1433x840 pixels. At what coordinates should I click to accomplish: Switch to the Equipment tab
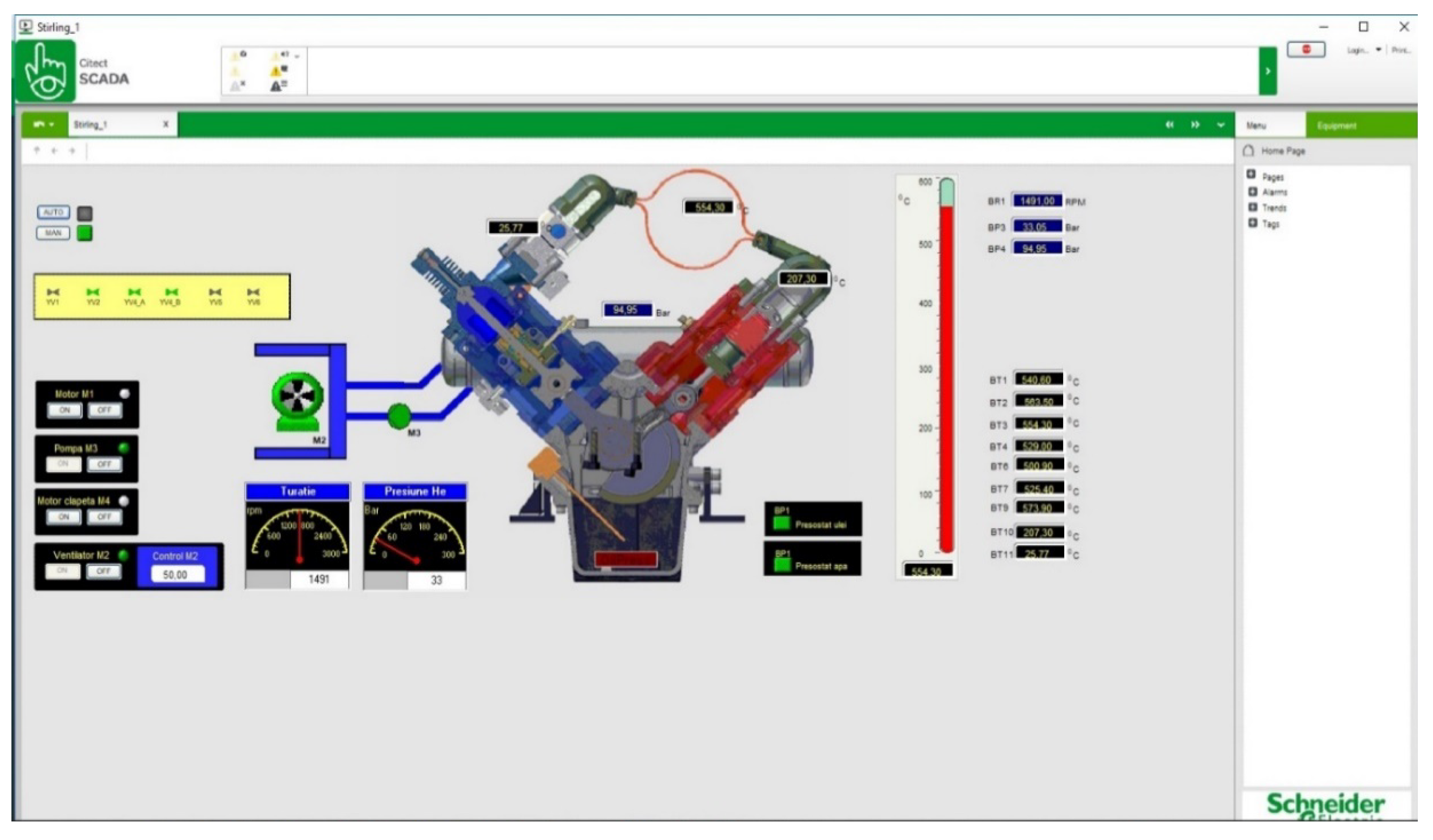[1336, 126]
